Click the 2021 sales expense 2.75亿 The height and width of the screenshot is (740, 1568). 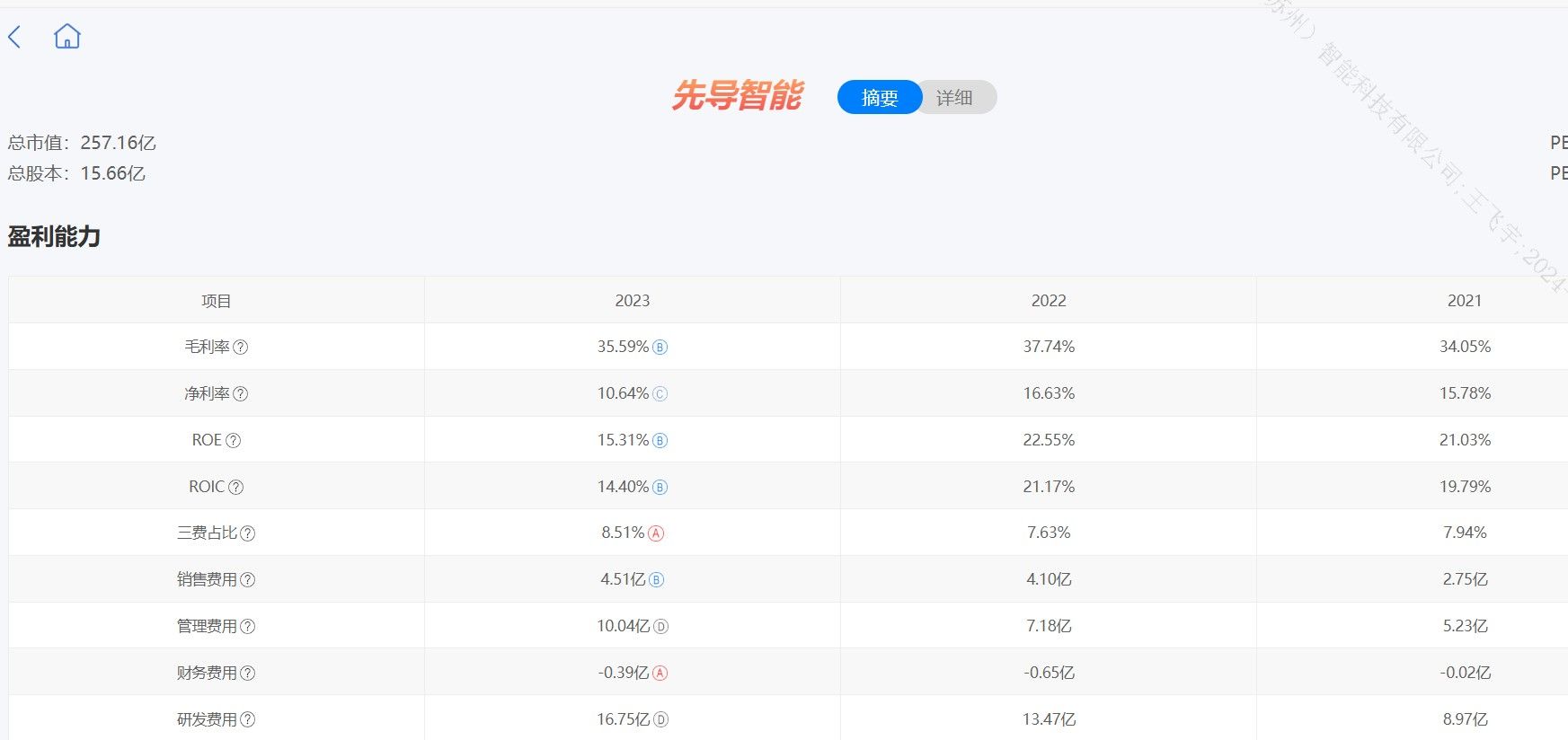(1465, 579)
